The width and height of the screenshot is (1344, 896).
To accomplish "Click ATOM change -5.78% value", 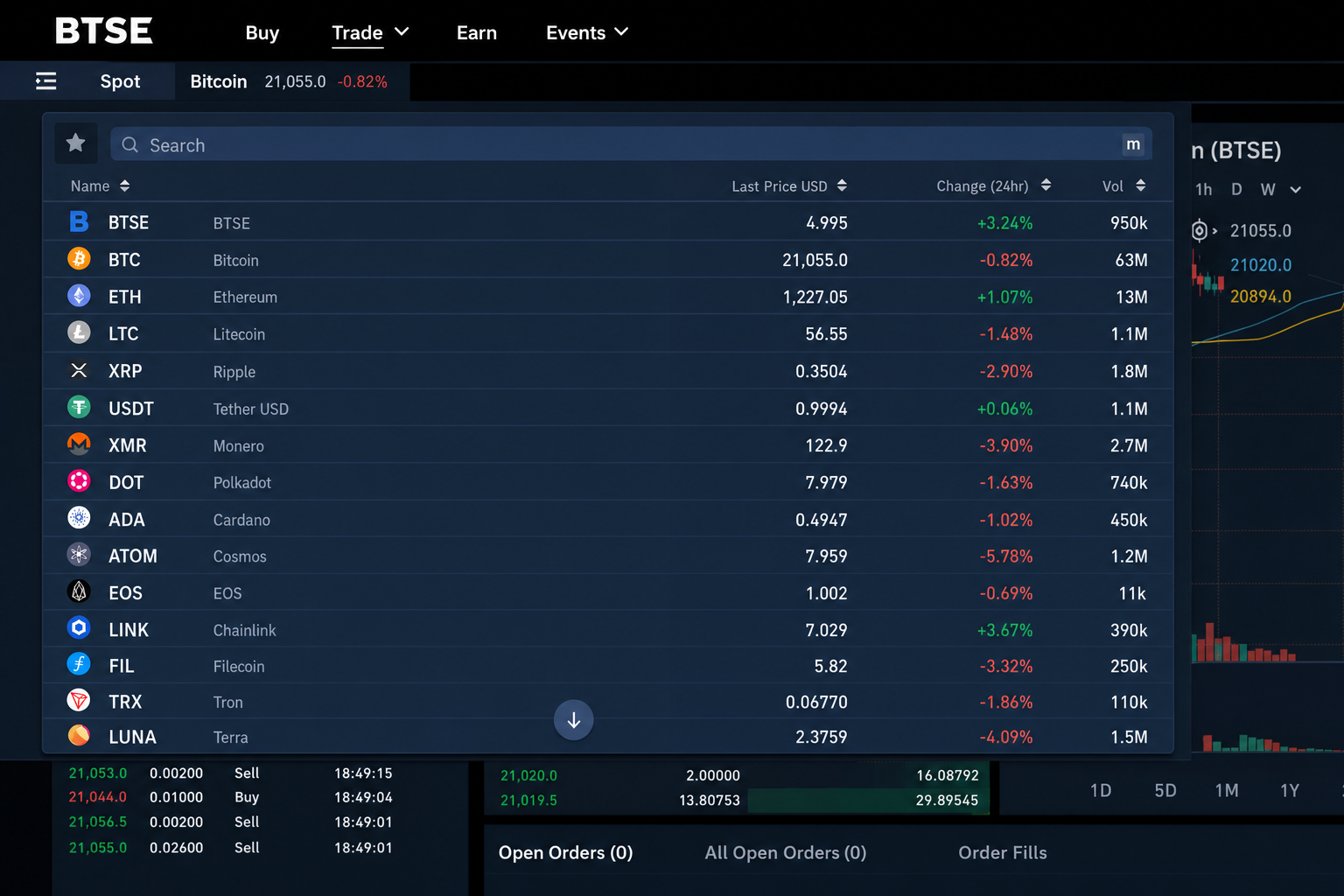I will 1006,556.
